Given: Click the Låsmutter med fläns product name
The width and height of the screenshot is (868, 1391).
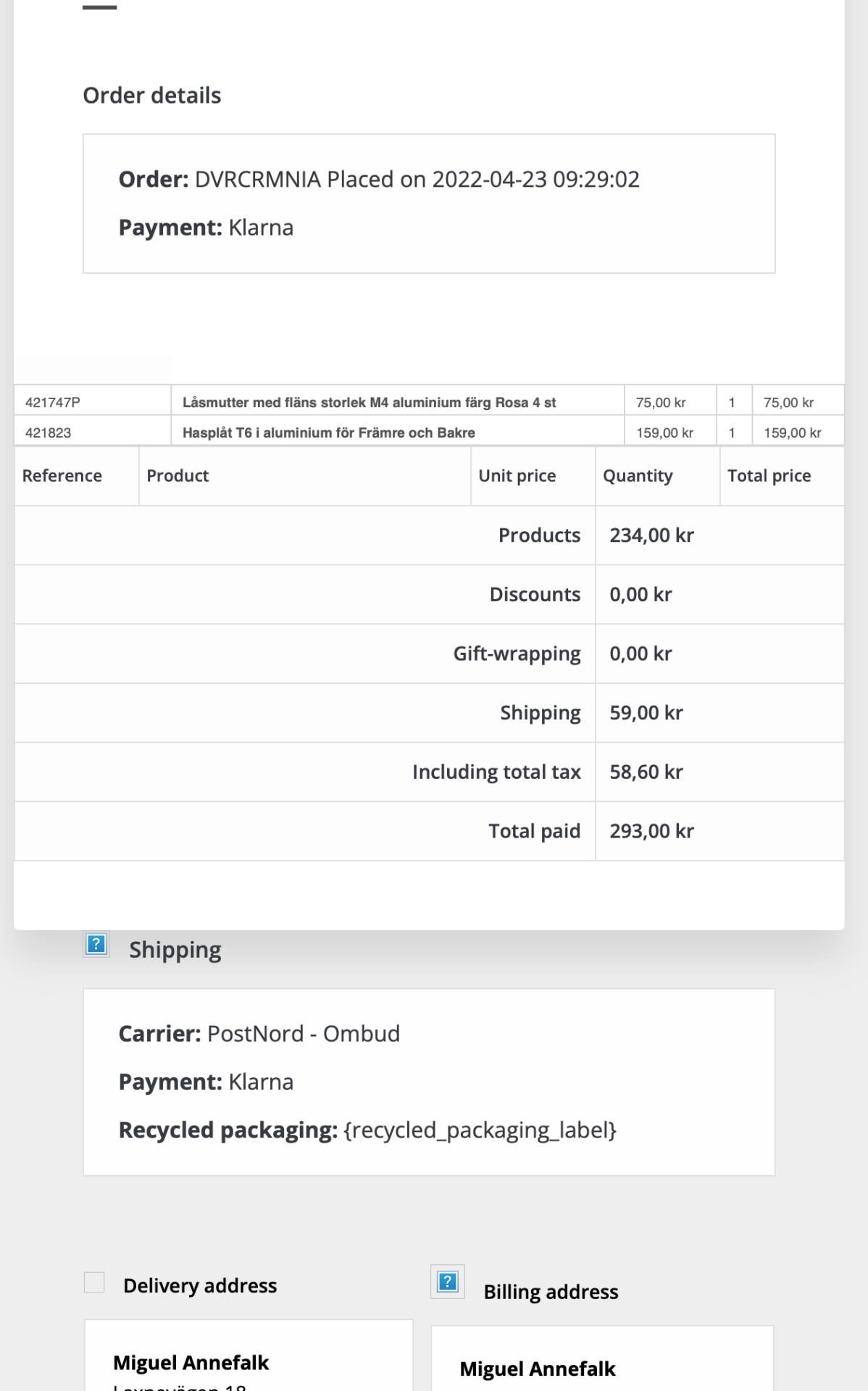Looking at the screenshot, I should coord(369,403).
